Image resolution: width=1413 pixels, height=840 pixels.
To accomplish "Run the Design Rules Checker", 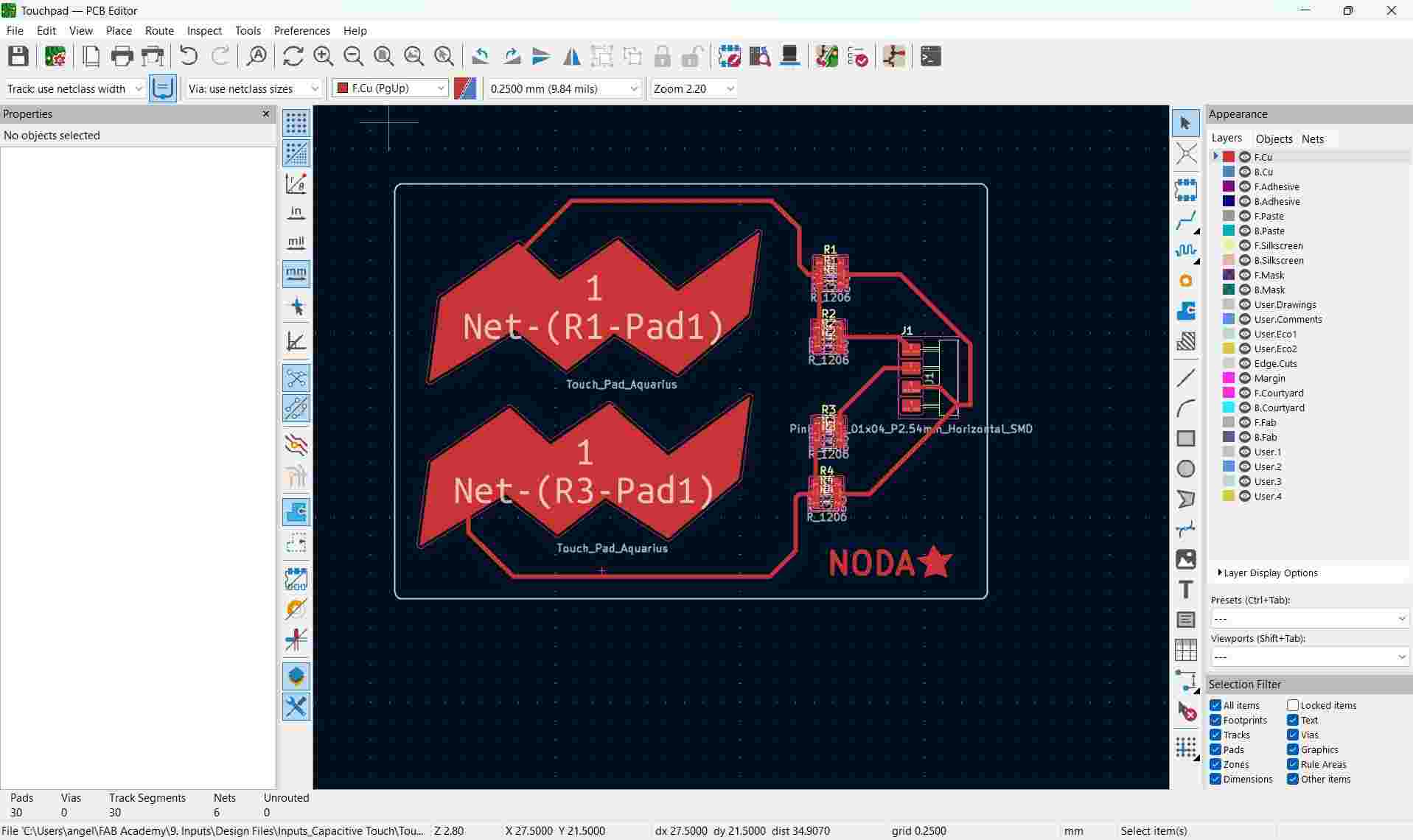I will pos(857,56).
